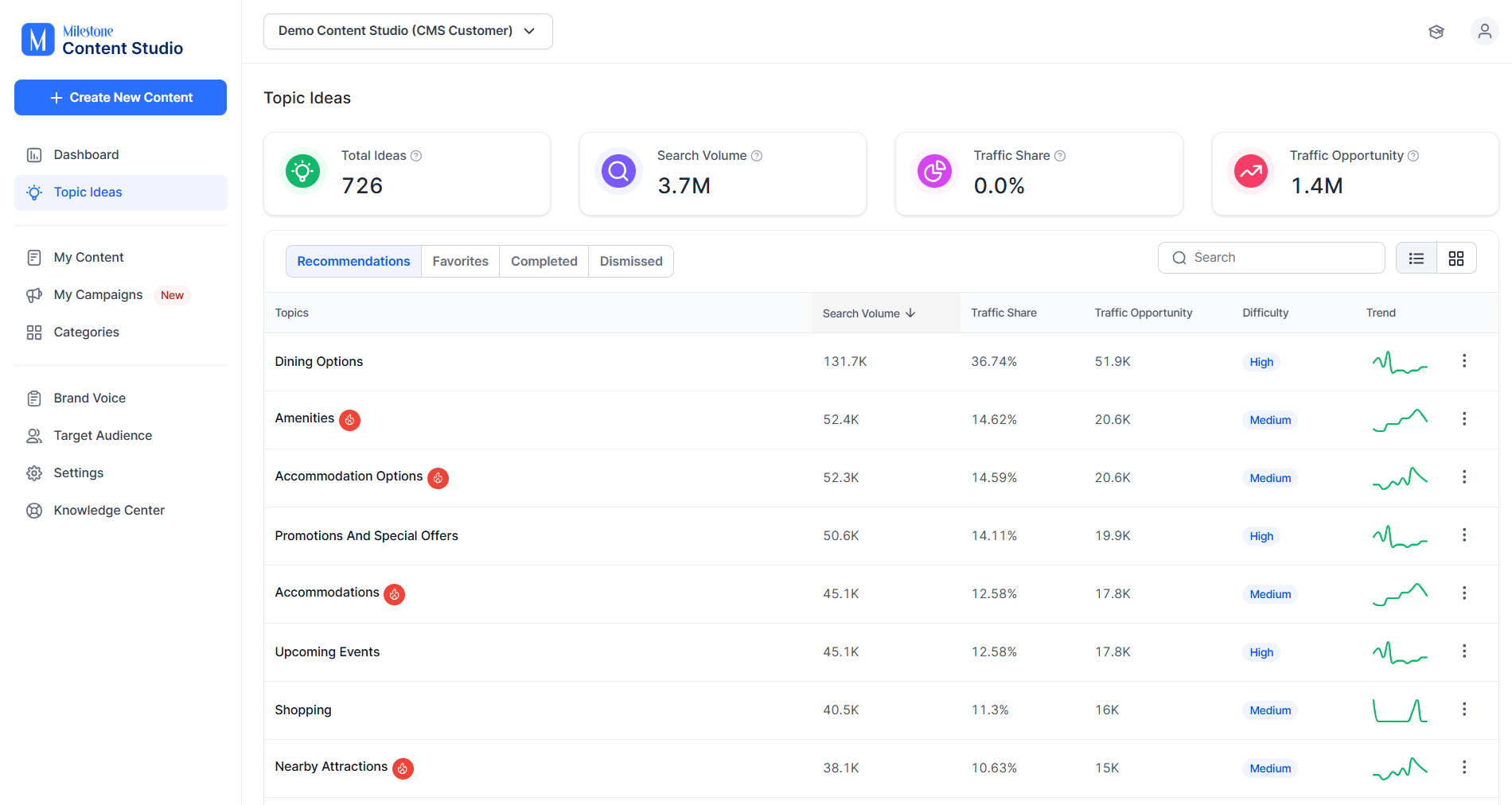Click the trending fire icon beside Amenities
1512x805 pixels.
click(x=349, y=420)
